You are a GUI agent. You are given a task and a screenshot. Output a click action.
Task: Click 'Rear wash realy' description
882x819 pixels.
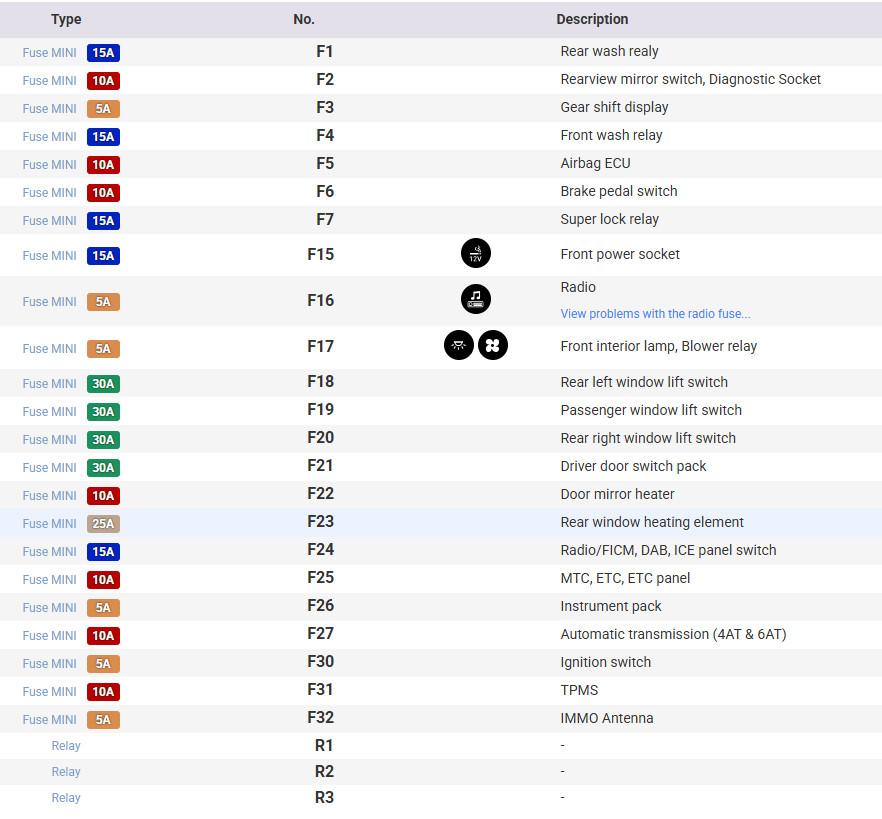pos(609,51)
